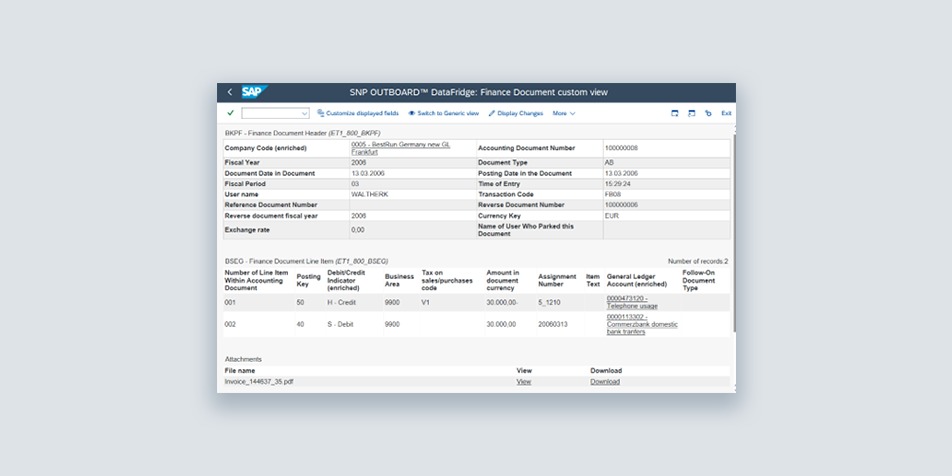
Task: Click the SAP logo
Action: coord(254,92)
